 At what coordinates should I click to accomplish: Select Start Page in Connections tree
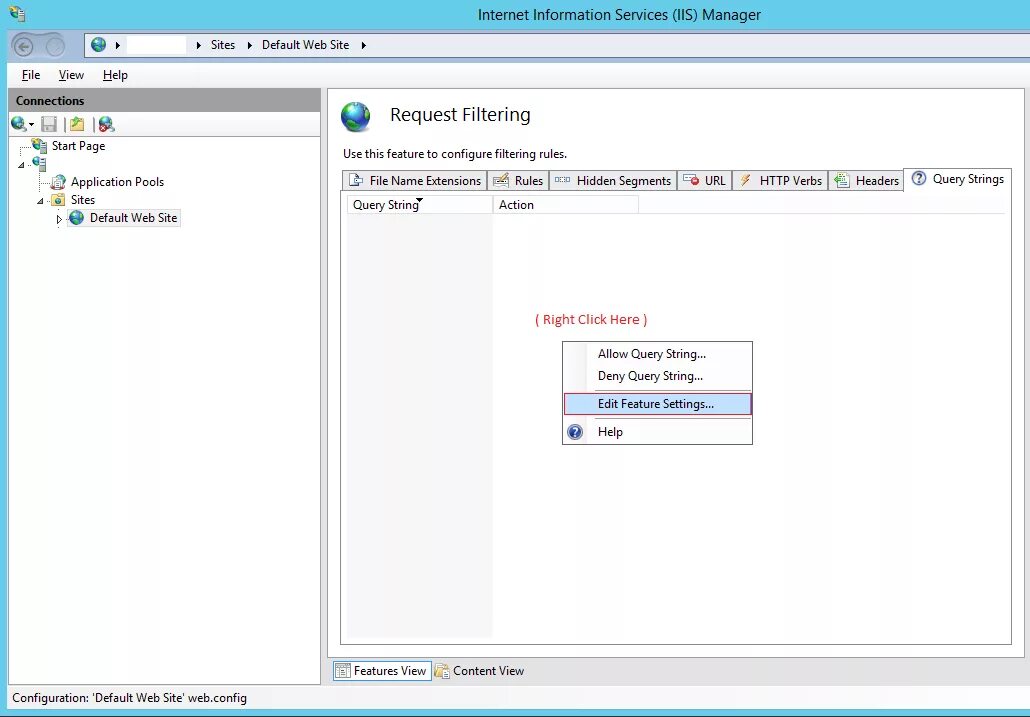(x=78, y=146)
